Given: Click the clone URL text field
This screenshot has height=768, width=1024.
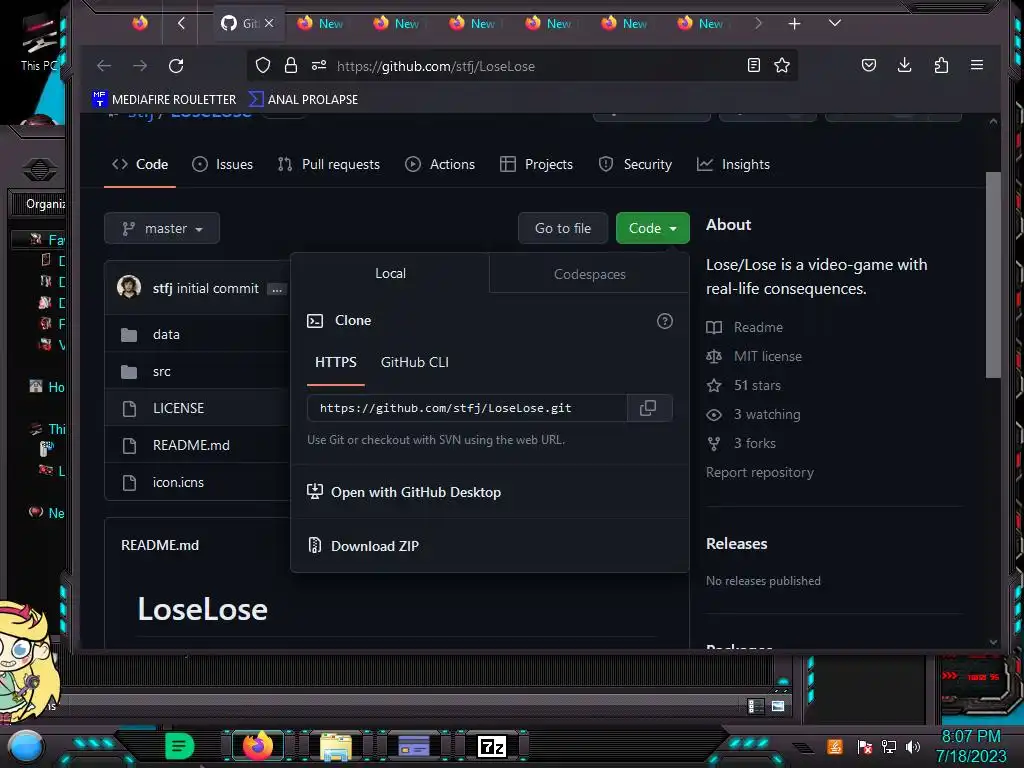Looking at the screenshot, I should 468,408.
